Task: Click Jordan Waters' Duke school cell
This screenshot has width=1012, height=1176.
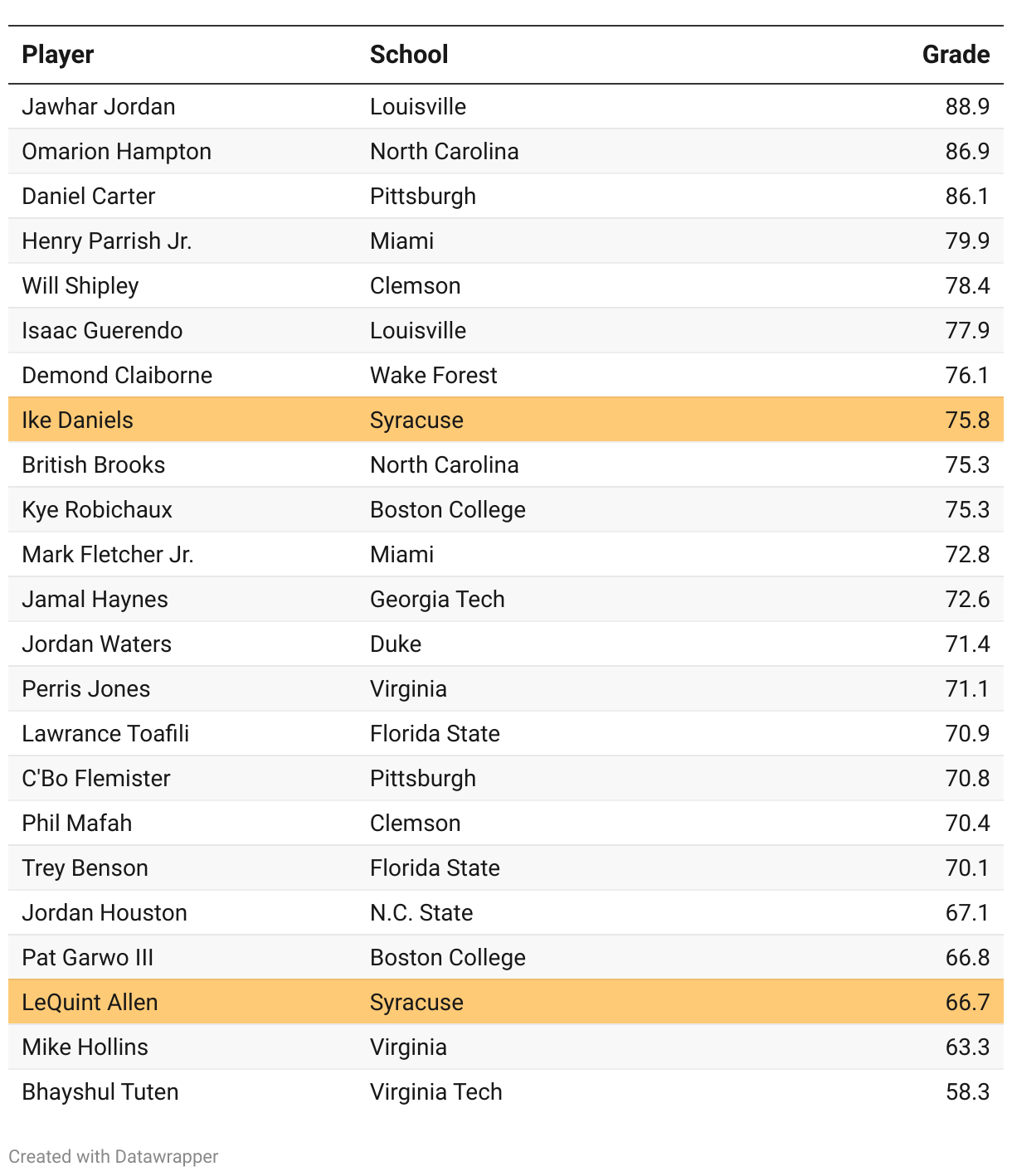Action: (x=396, y=644)
